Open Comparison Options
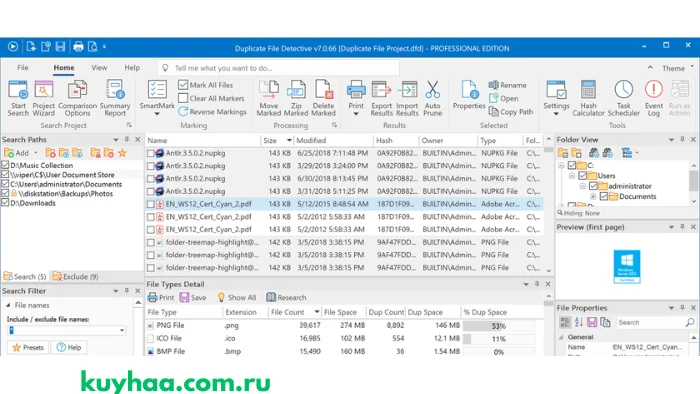 click(77, 98)
